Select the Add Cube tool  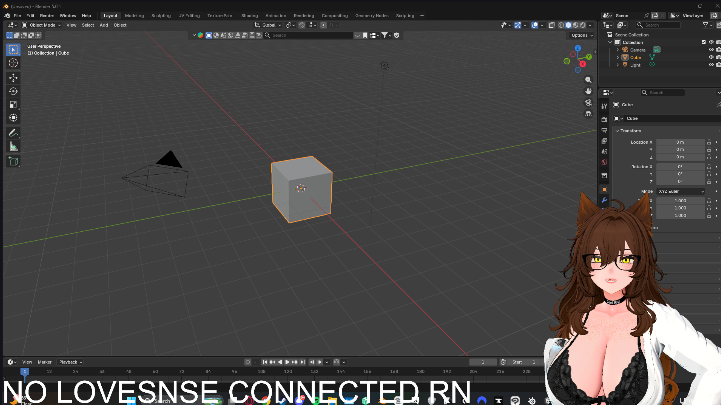click(x=13, y=161)
